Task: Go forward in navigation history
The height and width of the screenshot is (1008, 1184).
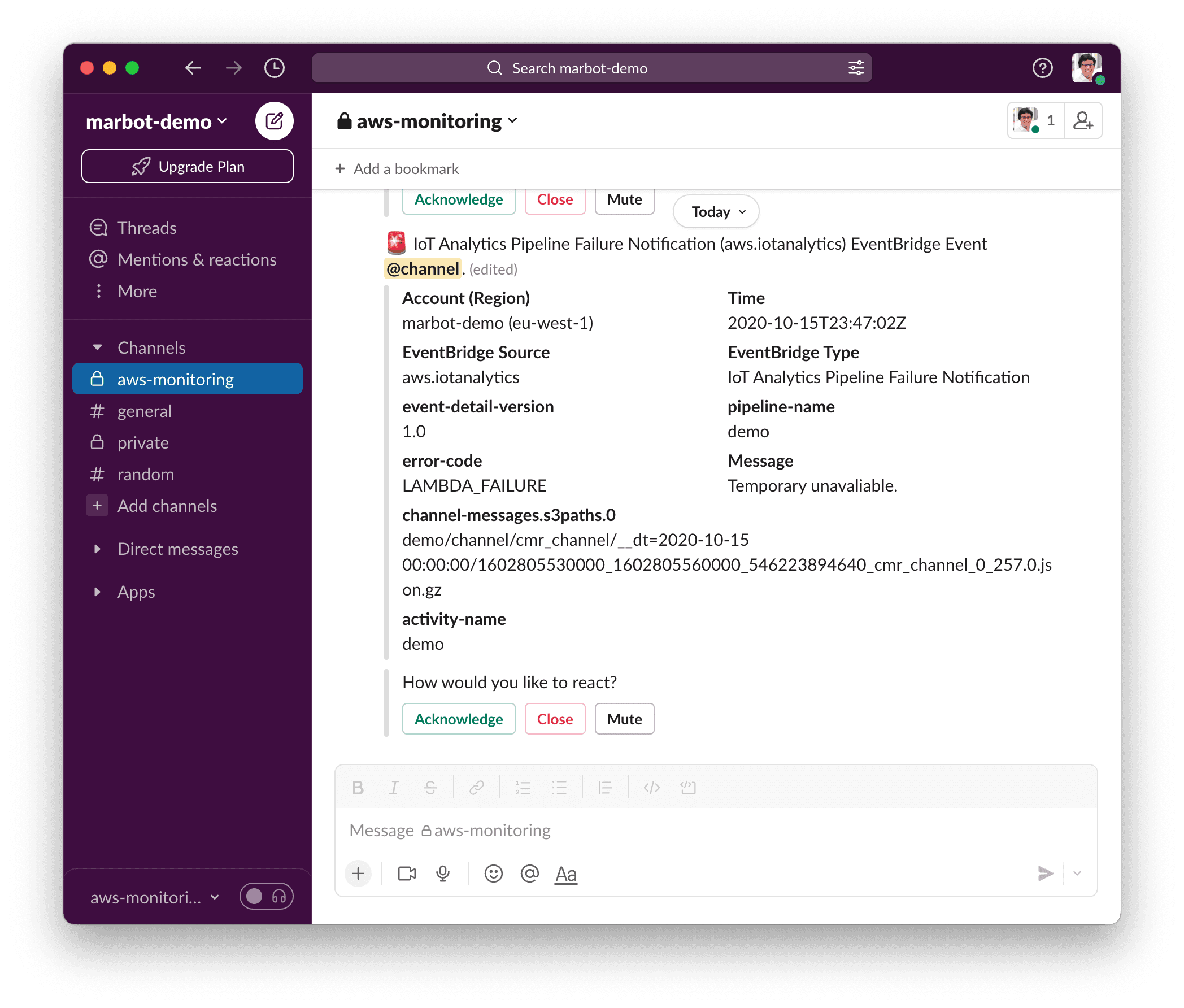Action: coord(234,68)
